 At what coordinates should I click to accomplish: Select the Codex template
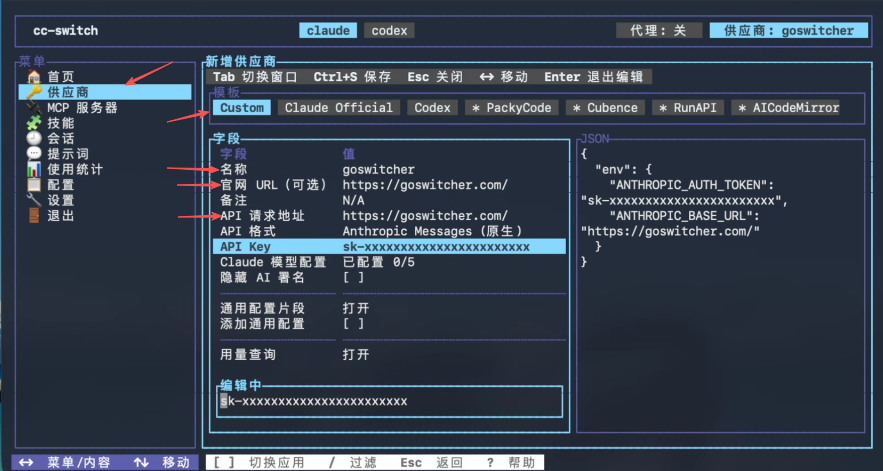(x=432, y=108)
